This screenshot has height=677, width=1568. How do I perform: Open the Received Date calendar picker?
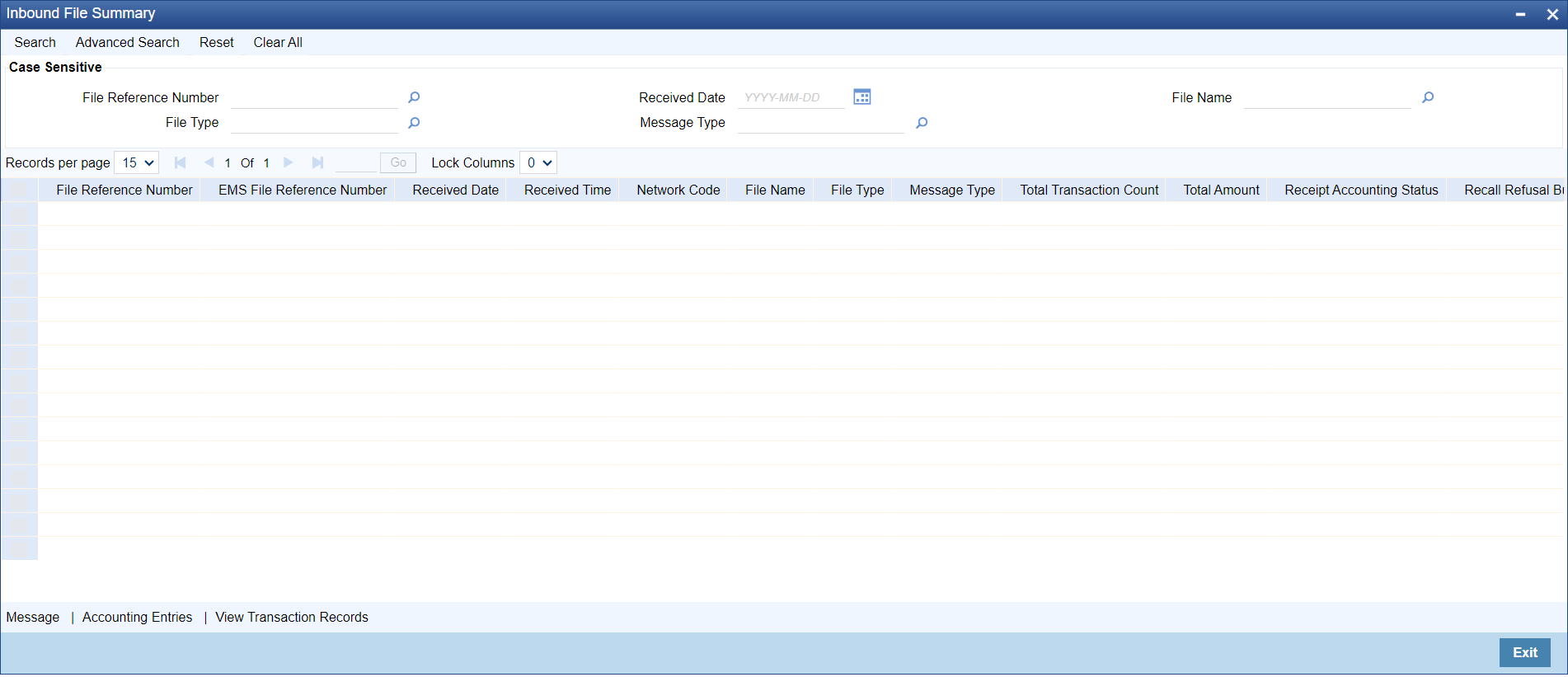pyautogui.click(x=862, y=97)
